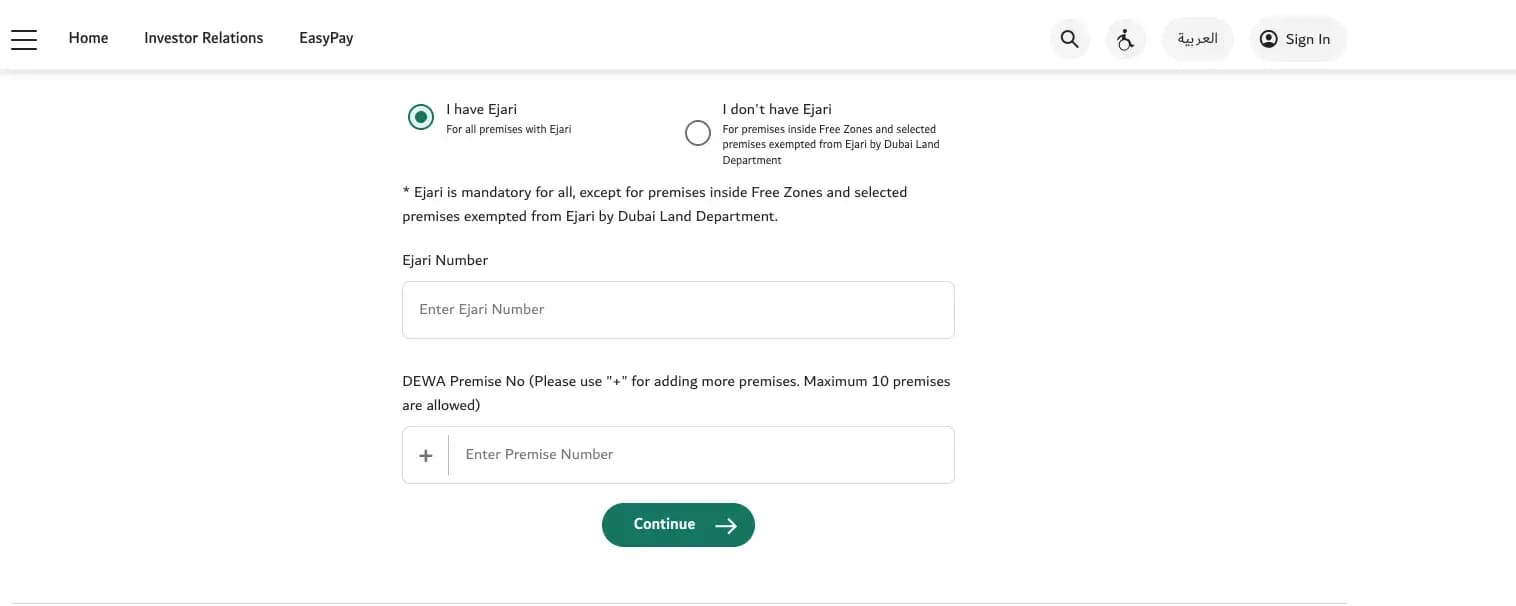Open the hamburger navigation menu
The height and width of the screenshot is (606, 1516).
coord(23,38)
